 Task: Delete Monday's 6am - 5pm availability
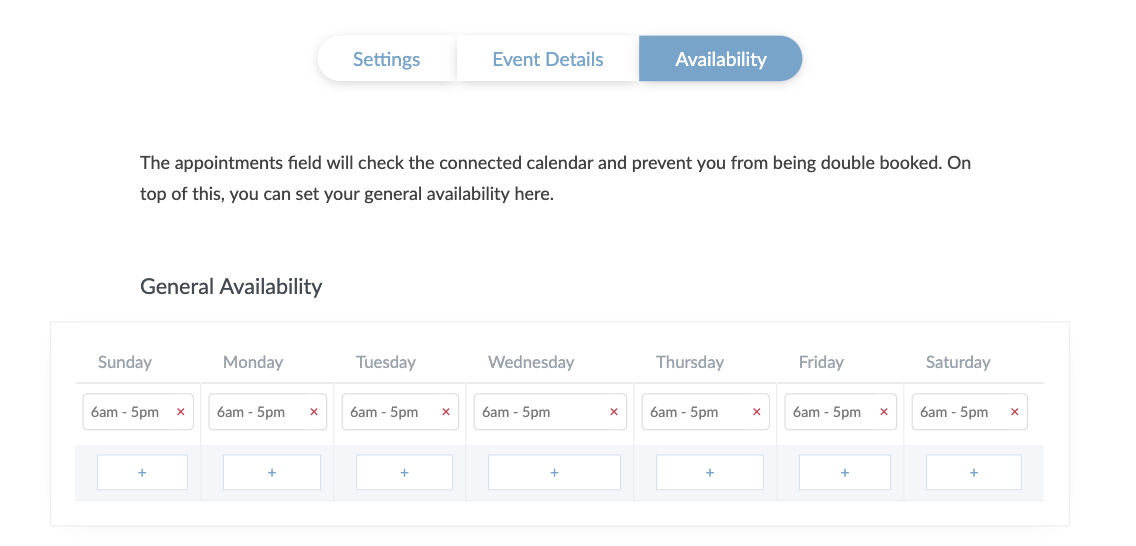[x=314, y=412]
